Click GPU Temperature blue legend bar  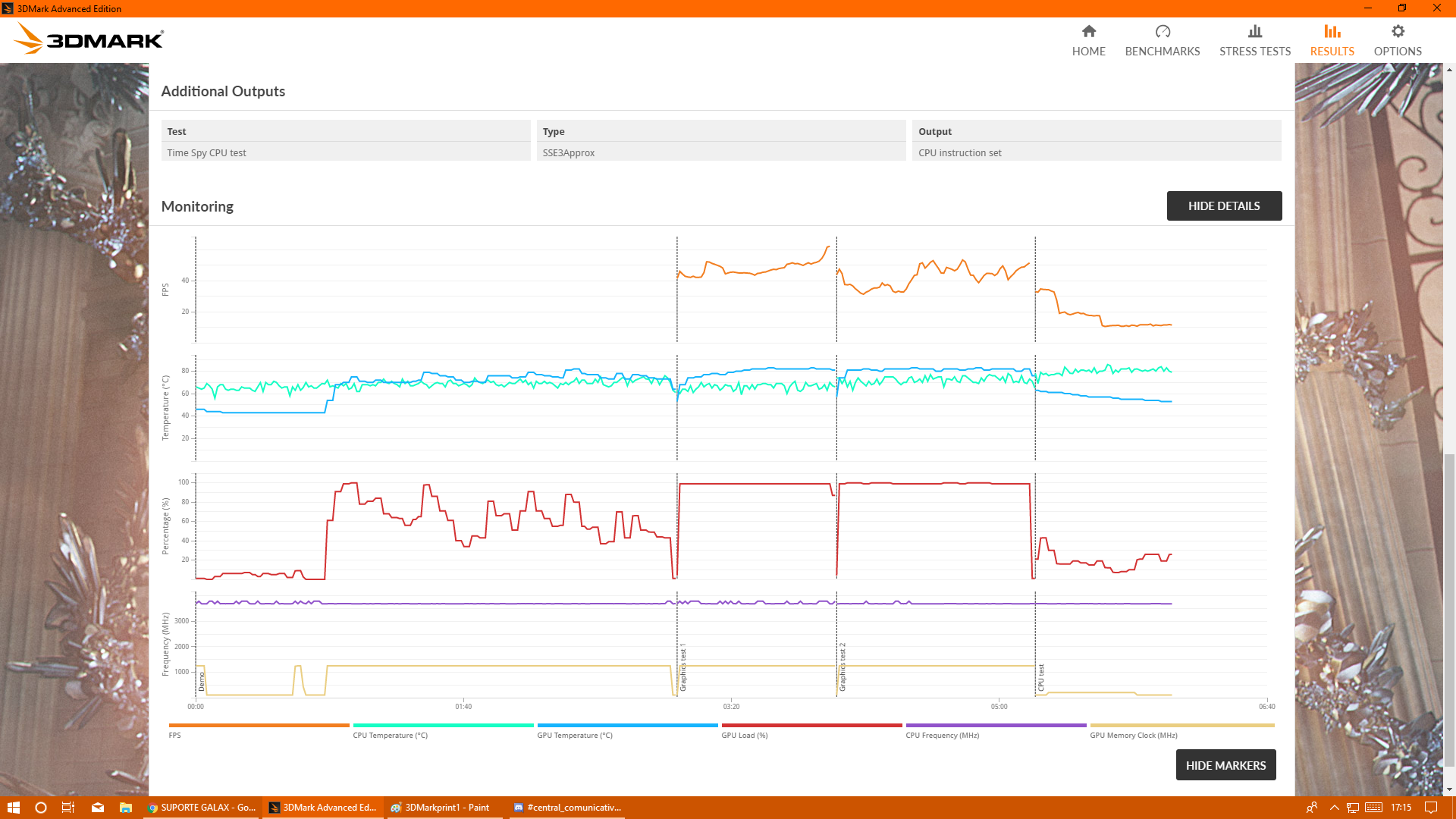627,726
